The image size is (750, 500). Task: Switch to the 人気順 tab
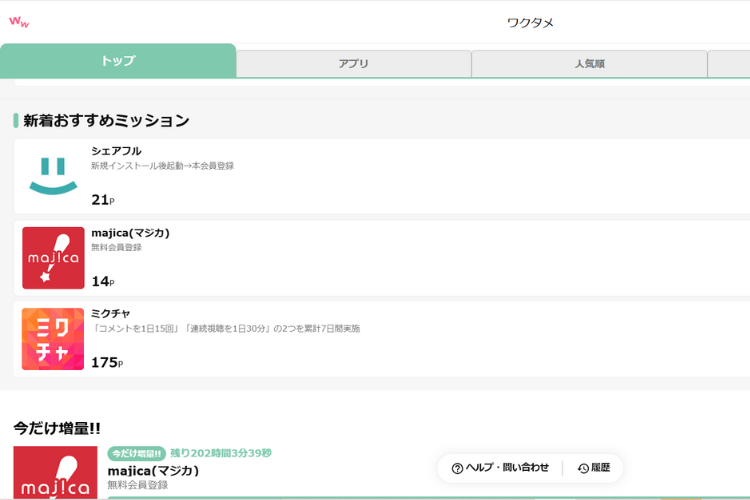590,64
